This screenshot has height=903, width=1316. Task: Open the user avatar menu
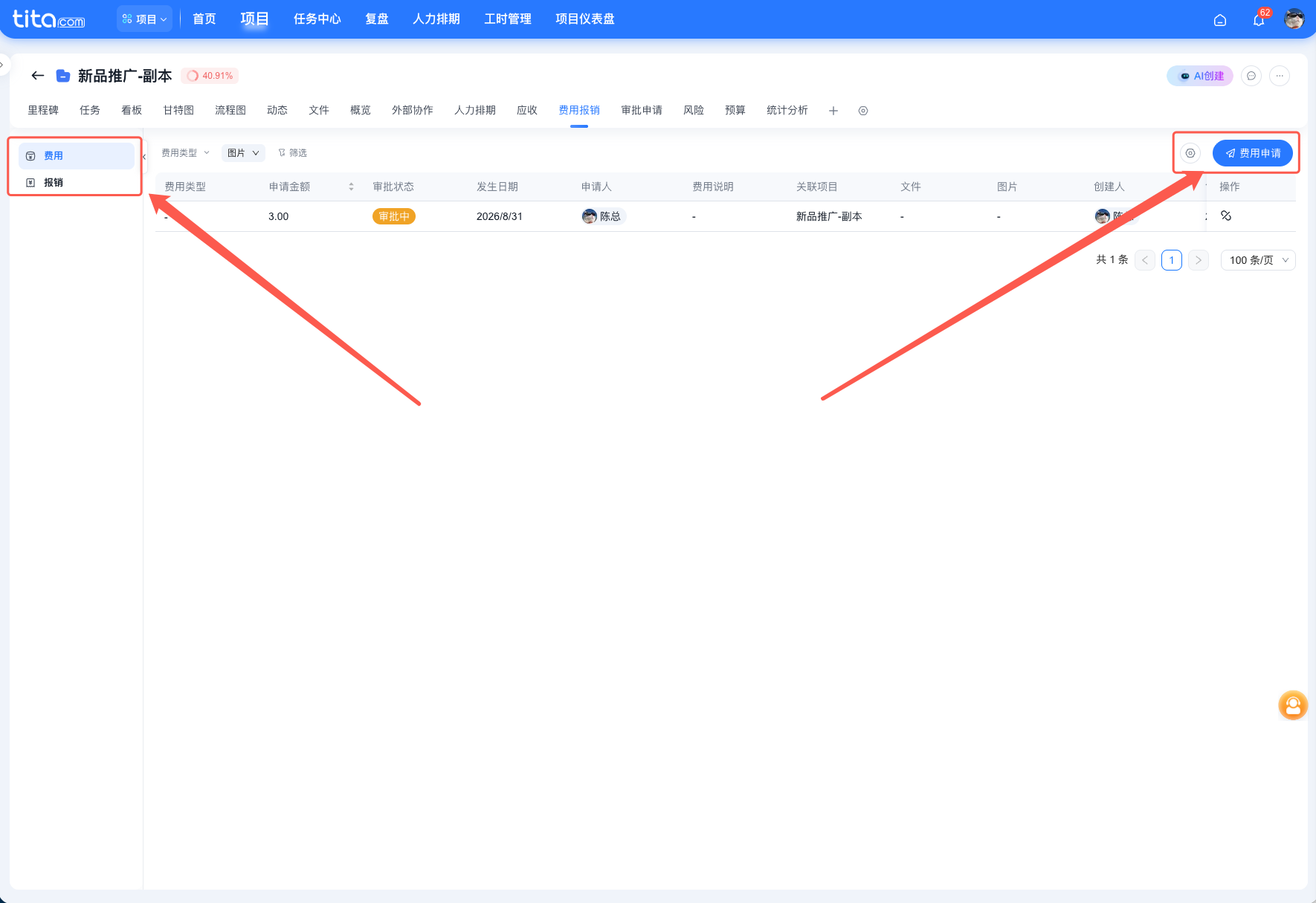(x=1294, y=19)
